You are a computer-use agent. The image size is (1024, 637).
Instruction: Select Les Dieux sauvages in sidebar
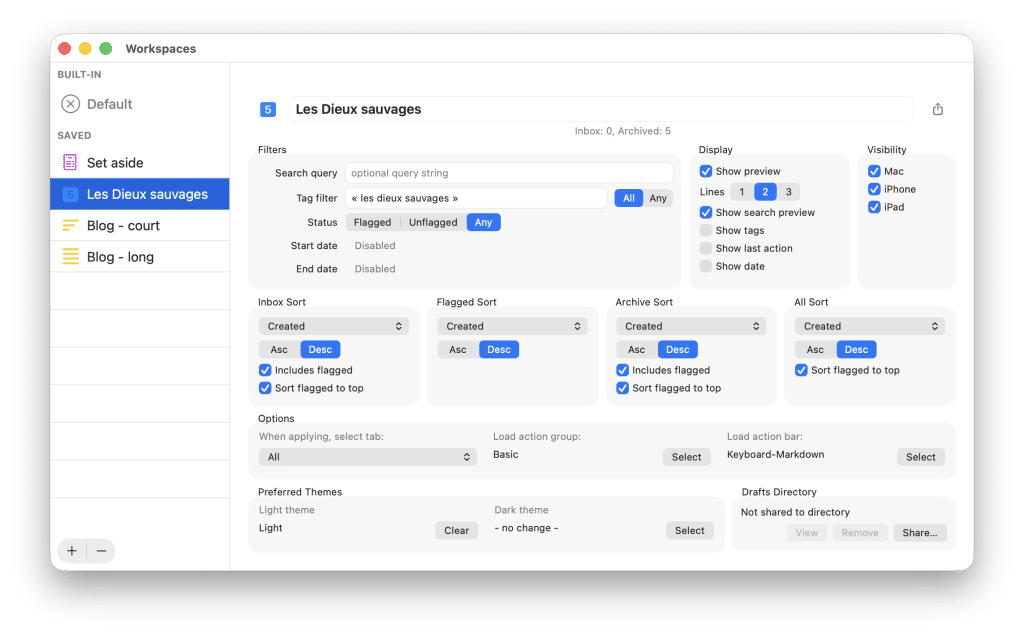(x=140, y=194)
